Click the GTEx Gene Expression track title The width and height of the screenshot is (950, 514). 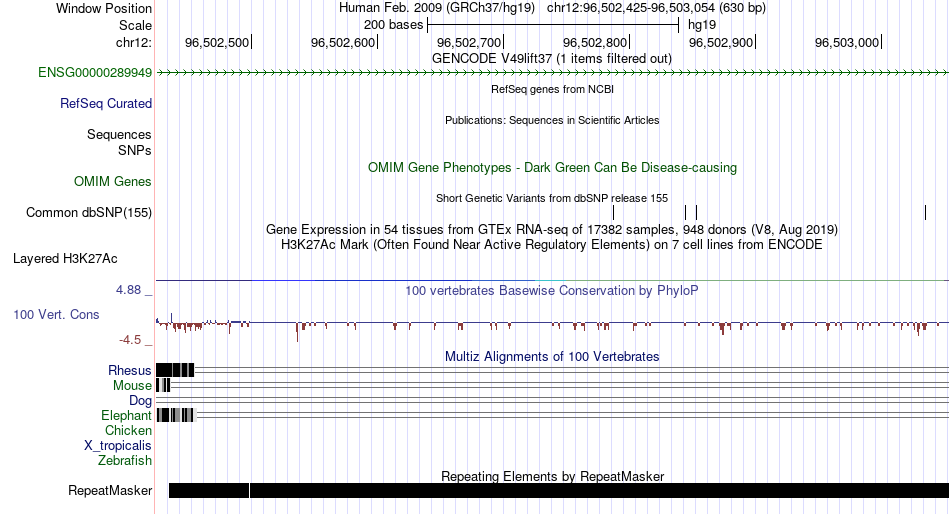coord(552,230)
